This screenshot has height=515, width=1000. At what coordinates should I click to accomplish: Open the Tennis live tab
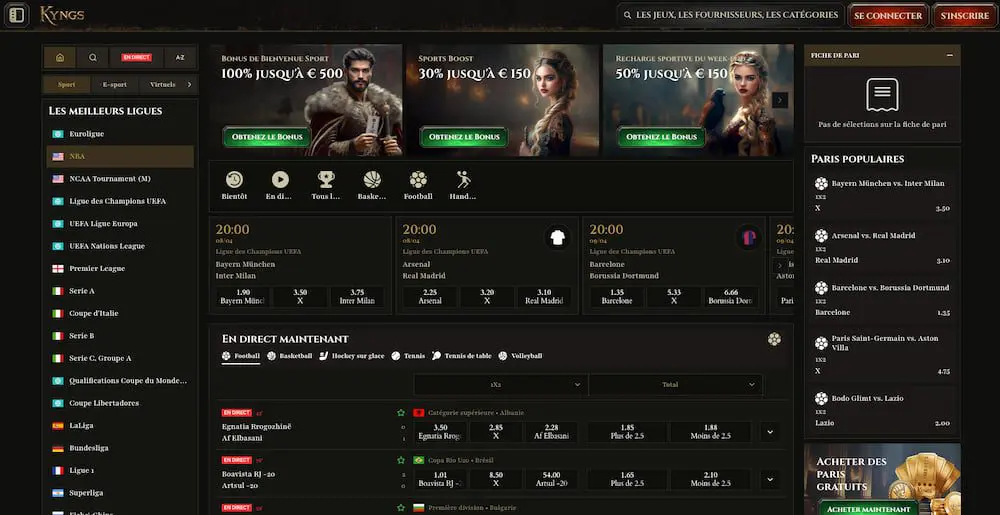(408, 356)
